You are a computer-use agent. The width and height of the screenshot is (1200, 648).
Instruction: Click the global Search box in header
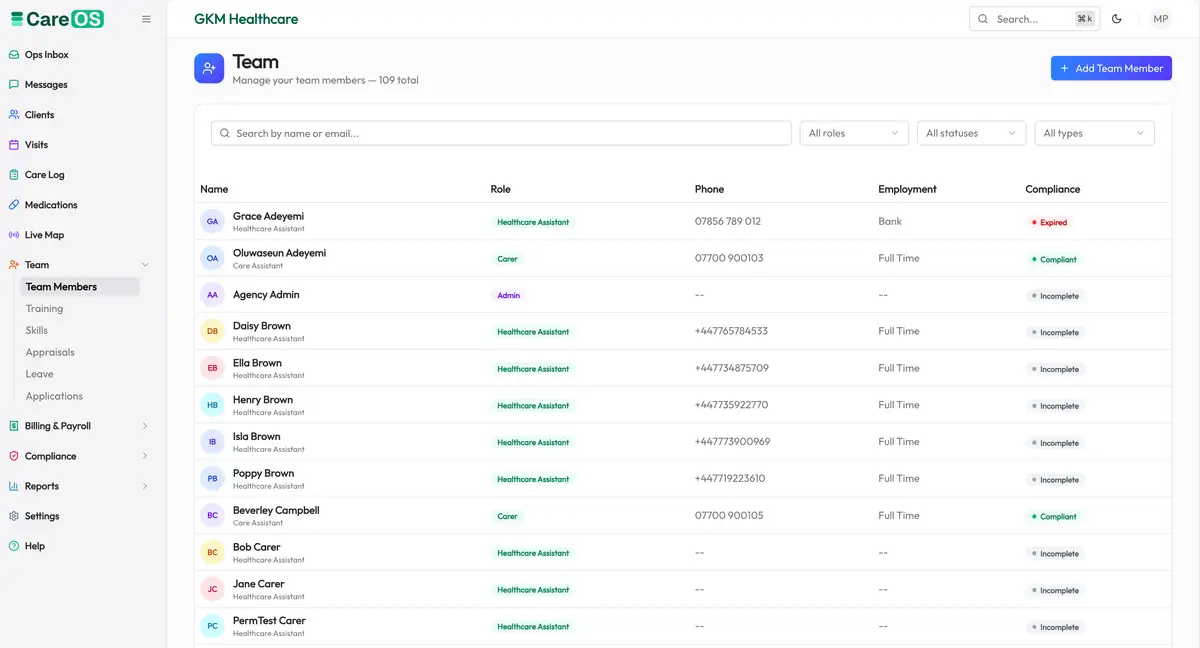click(x=1034, y=19)
